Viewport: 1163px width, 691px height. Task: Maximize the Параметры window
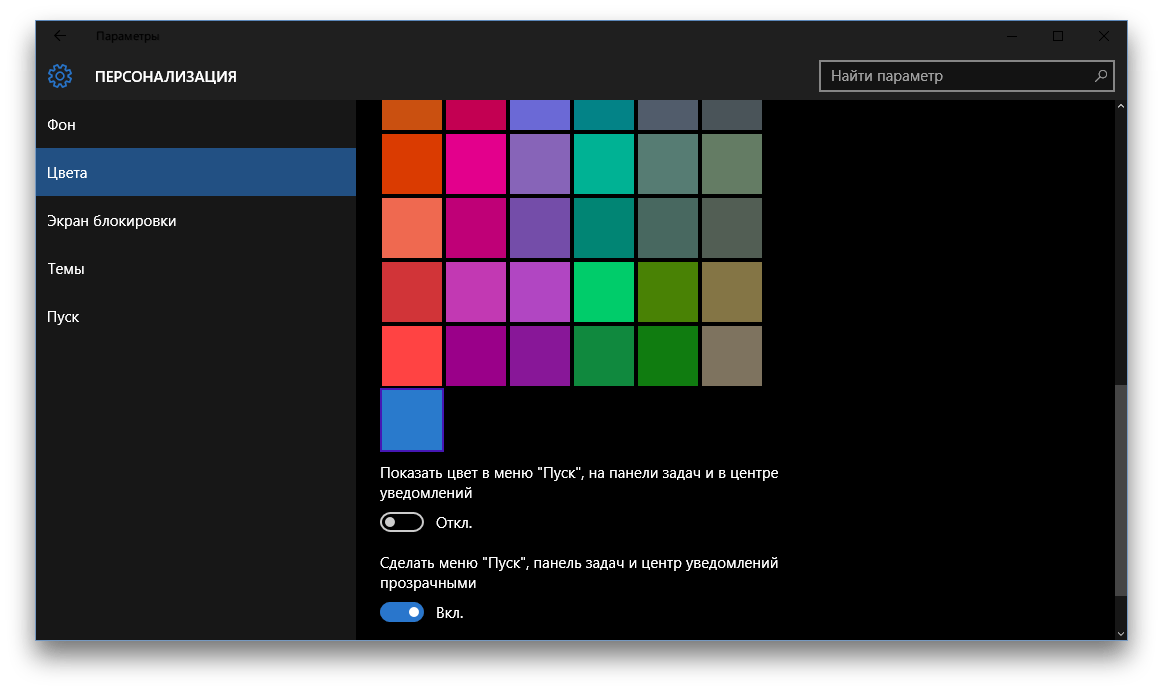[1058, 36]
